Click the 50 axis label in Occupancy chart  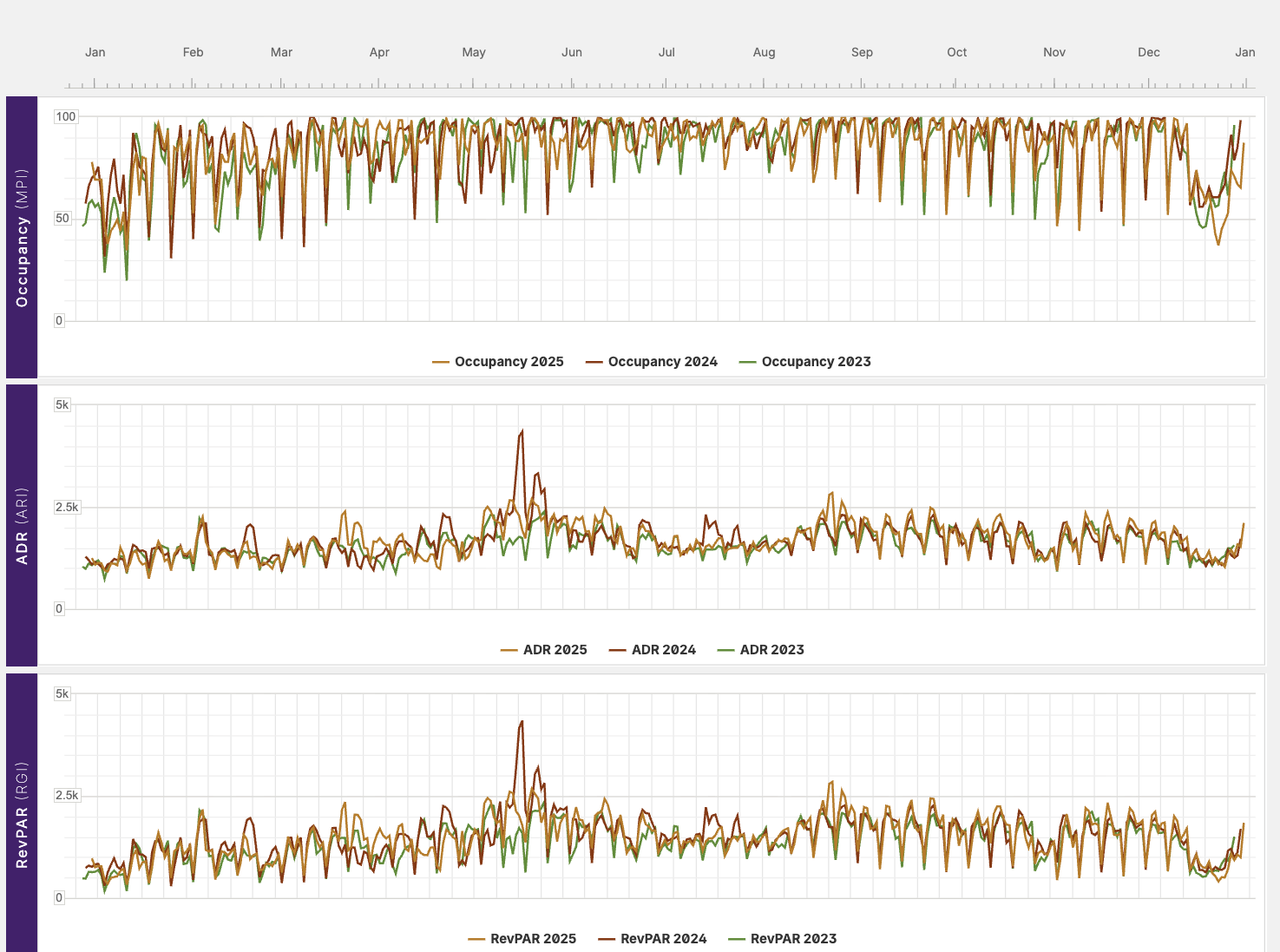click(62, 218)
